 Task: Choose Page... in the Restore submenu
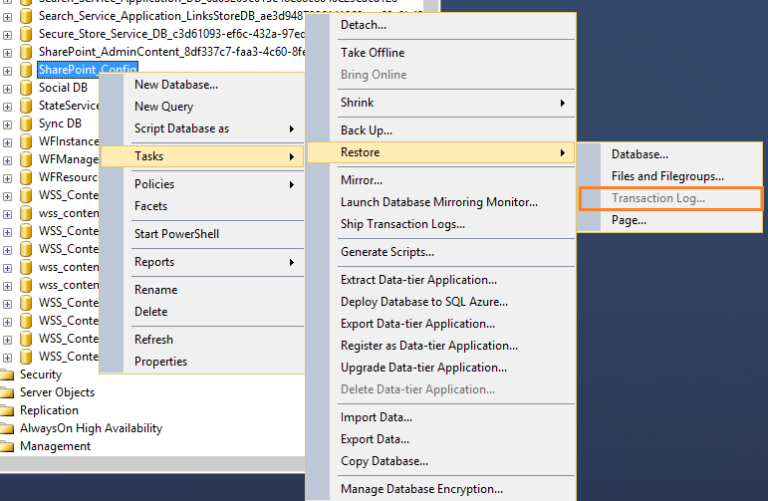point(670,220)
